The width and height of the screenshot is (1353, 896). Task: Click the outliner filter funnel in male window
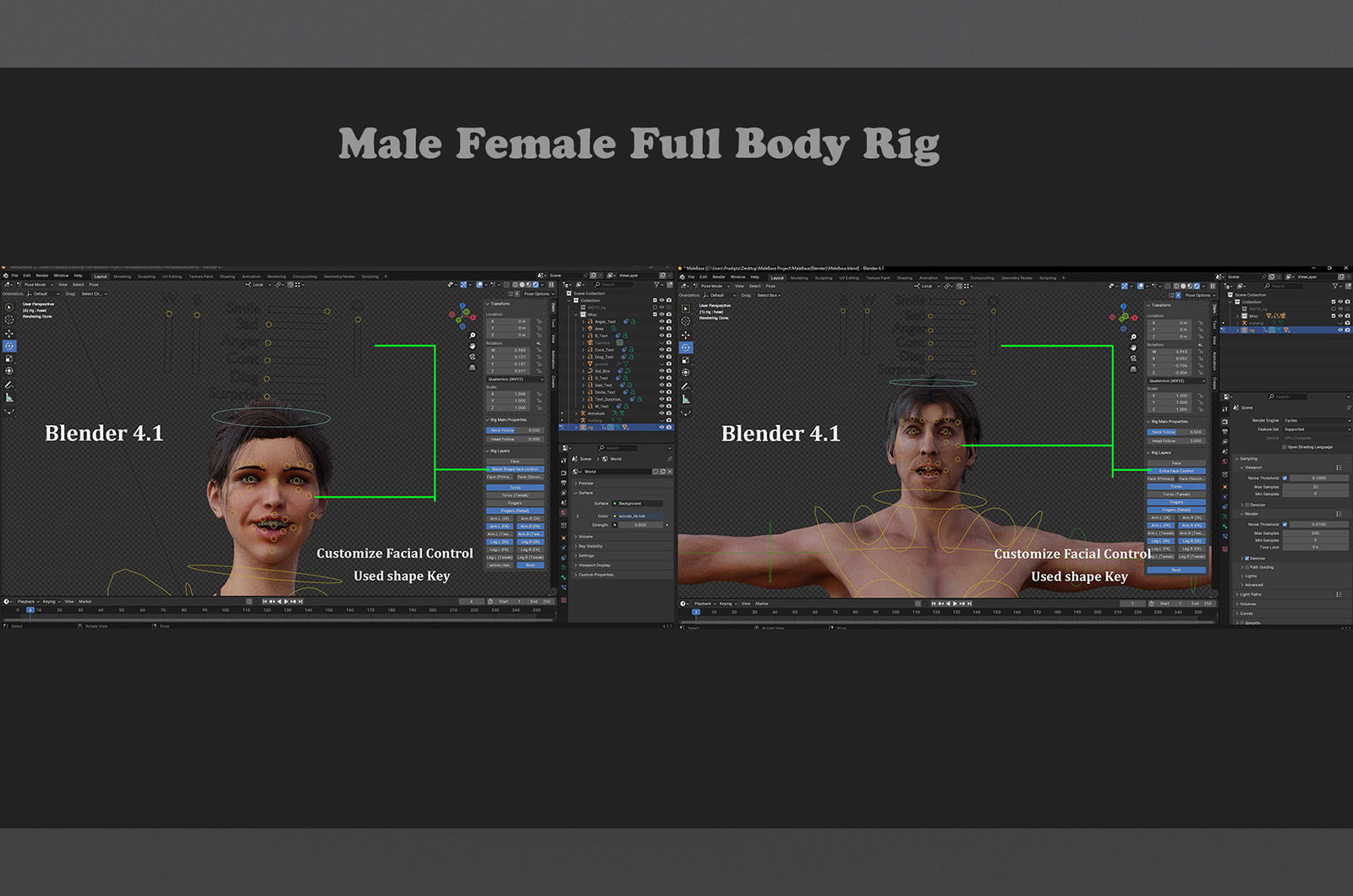[1335, 286]
